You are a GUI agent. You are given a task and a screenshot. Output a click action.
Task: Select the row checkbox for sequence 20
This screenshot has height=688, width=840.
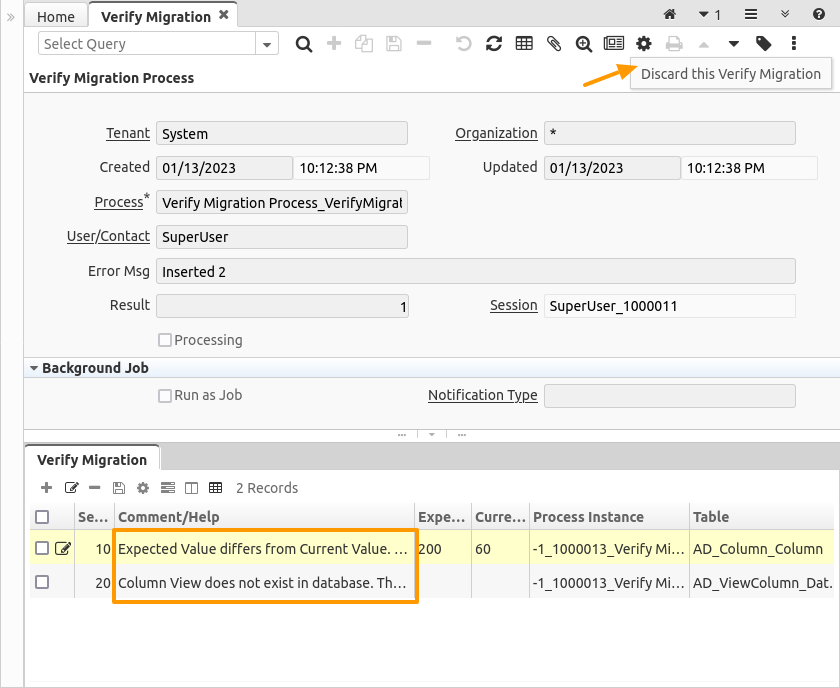42,582
